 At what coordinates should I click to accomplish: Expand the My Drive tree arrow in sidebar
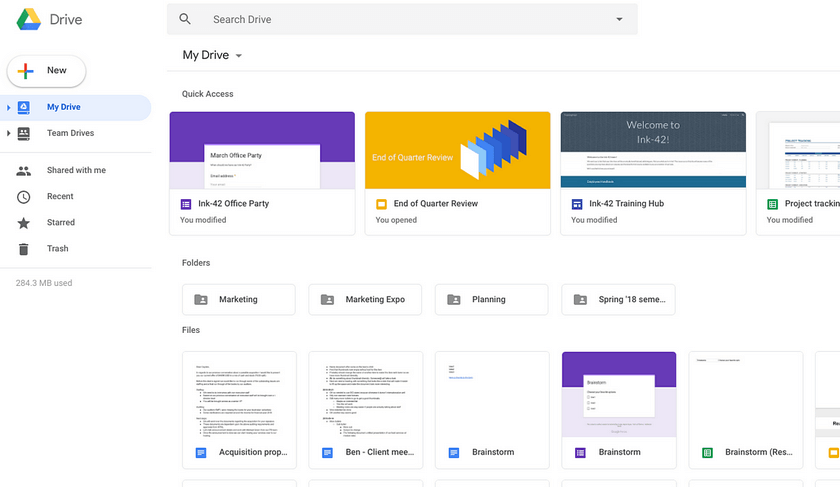[x=8, y=108]
